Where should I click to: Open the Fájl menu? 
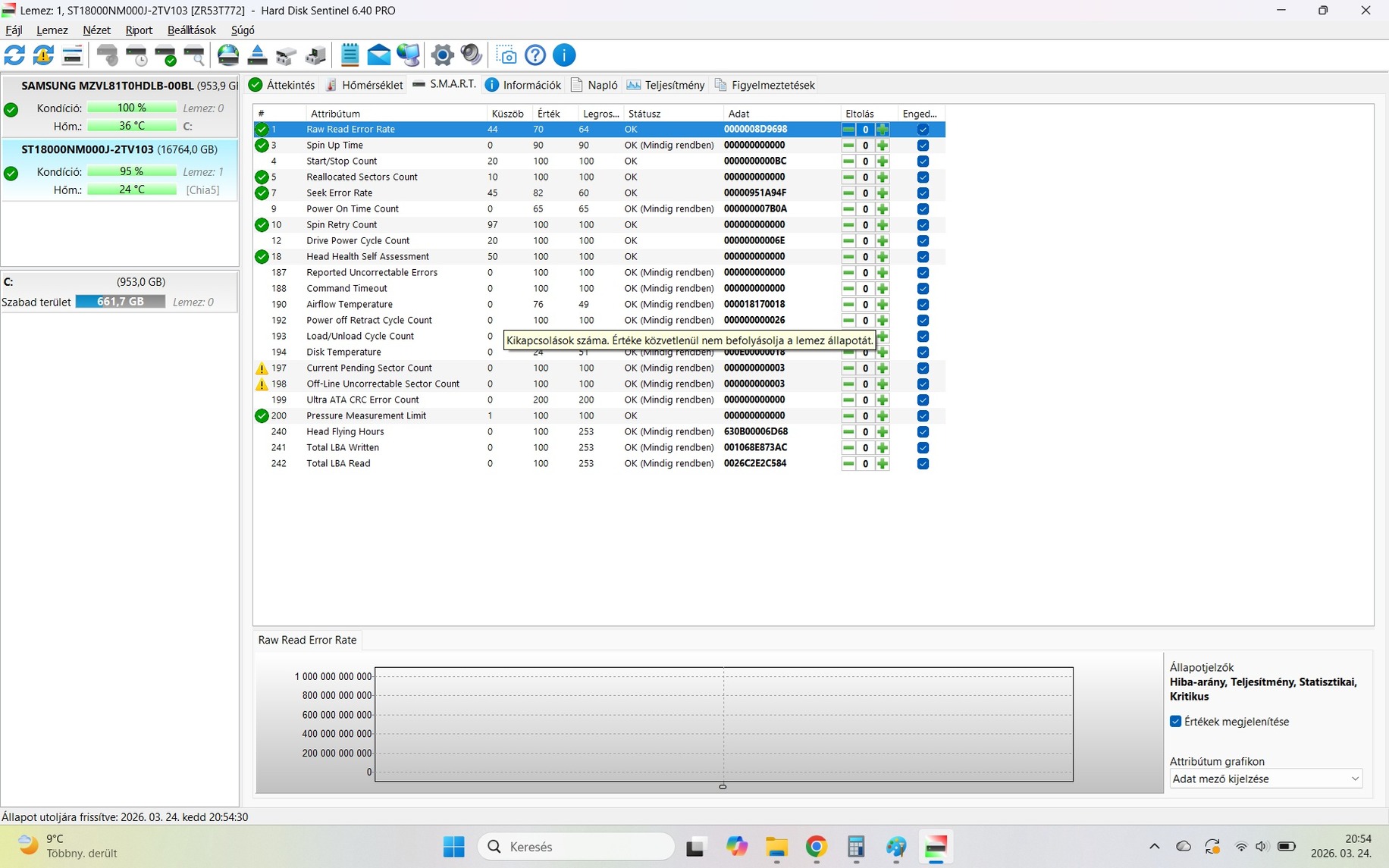(x=14, y=30)
